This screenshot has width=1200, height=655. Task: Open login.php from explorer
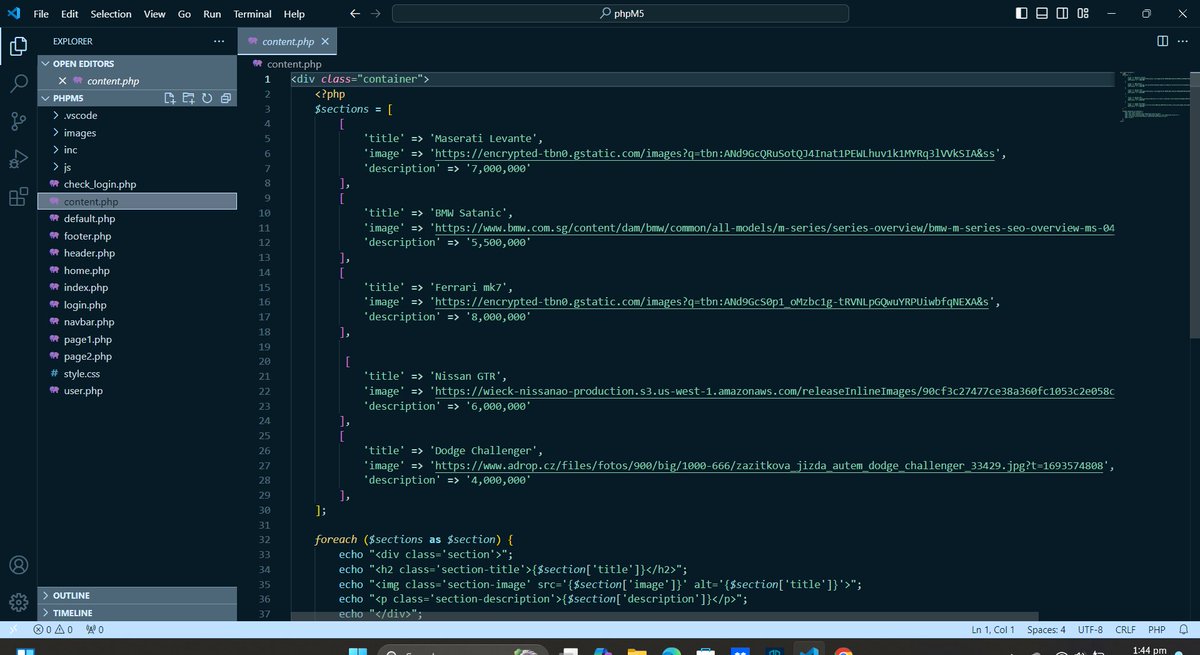(137, 305)
